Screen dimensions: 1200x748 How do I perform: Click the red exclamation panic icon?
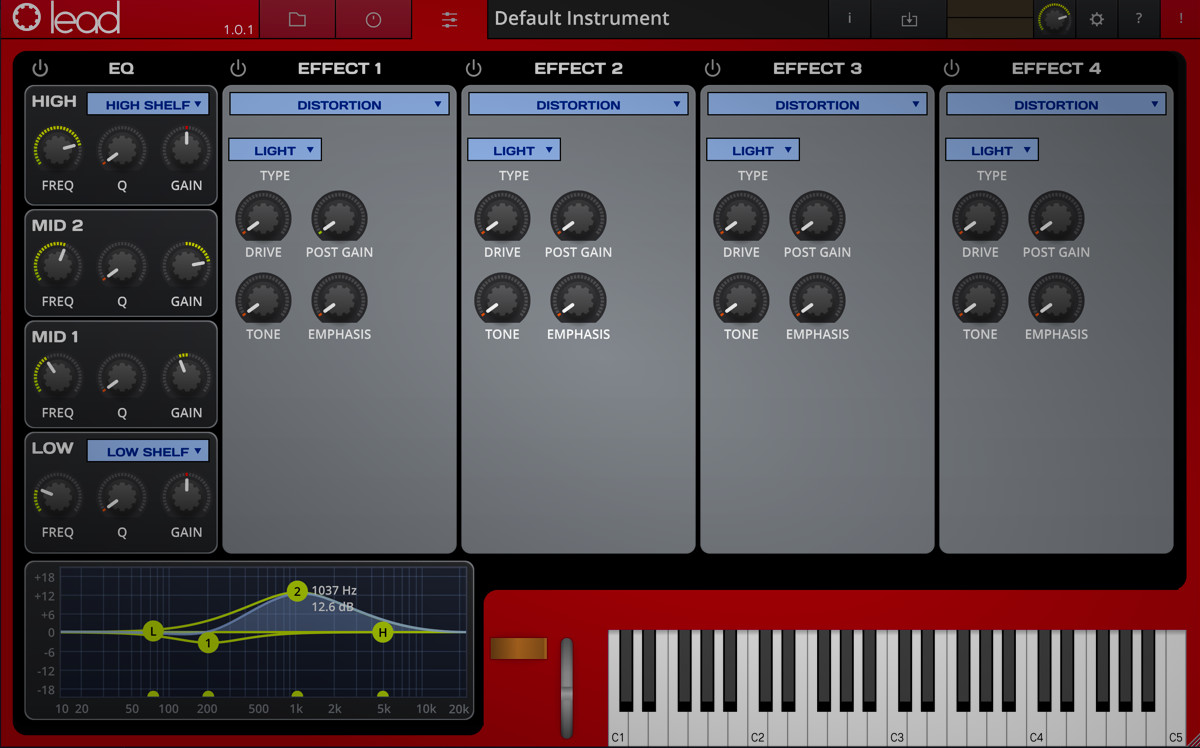[1179, 18]
